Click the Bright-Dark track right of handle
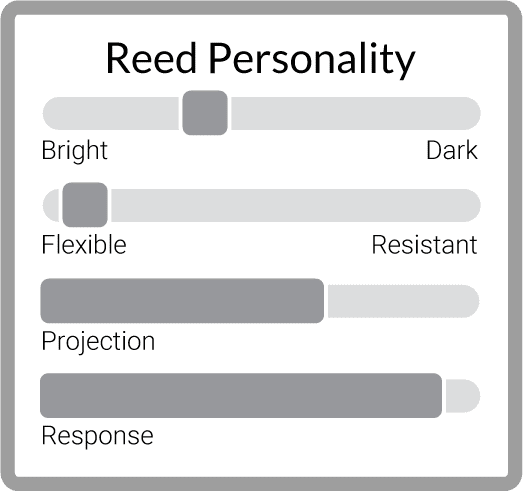Screen dimensions: 523x492 [x=356, y=113]
